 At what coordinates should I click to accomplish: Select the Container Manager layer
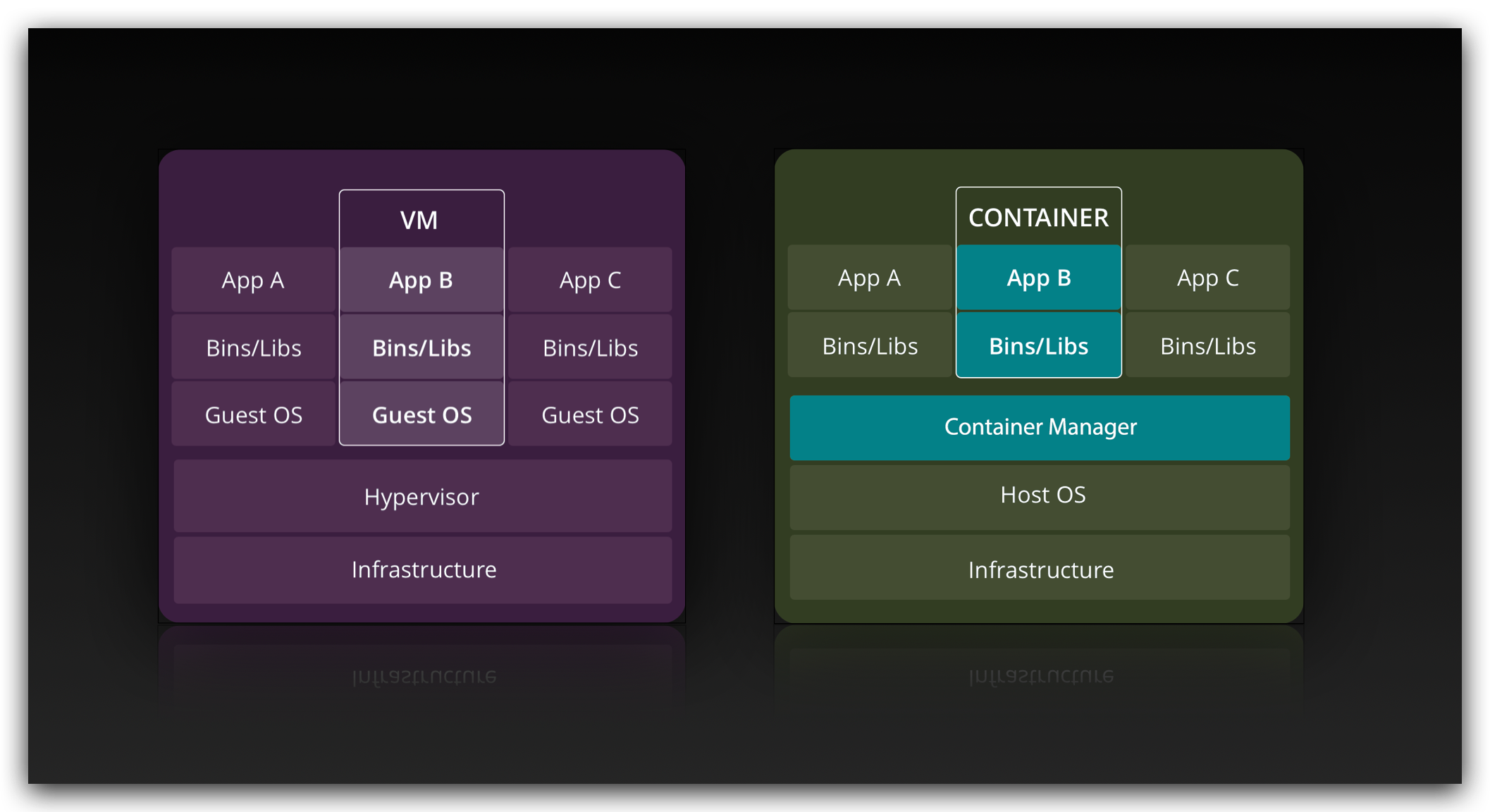point(1040,427)
